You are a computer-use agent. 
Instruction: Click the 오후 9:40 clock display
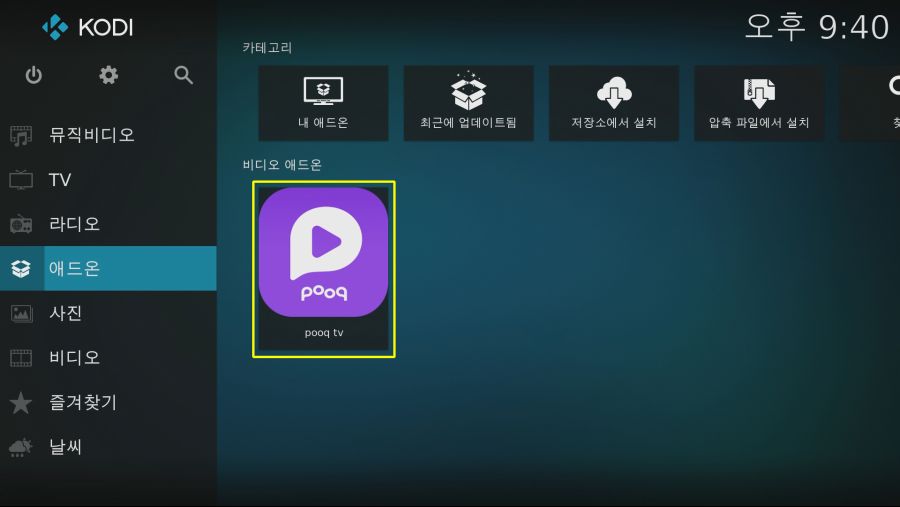(x=817, y=27)
